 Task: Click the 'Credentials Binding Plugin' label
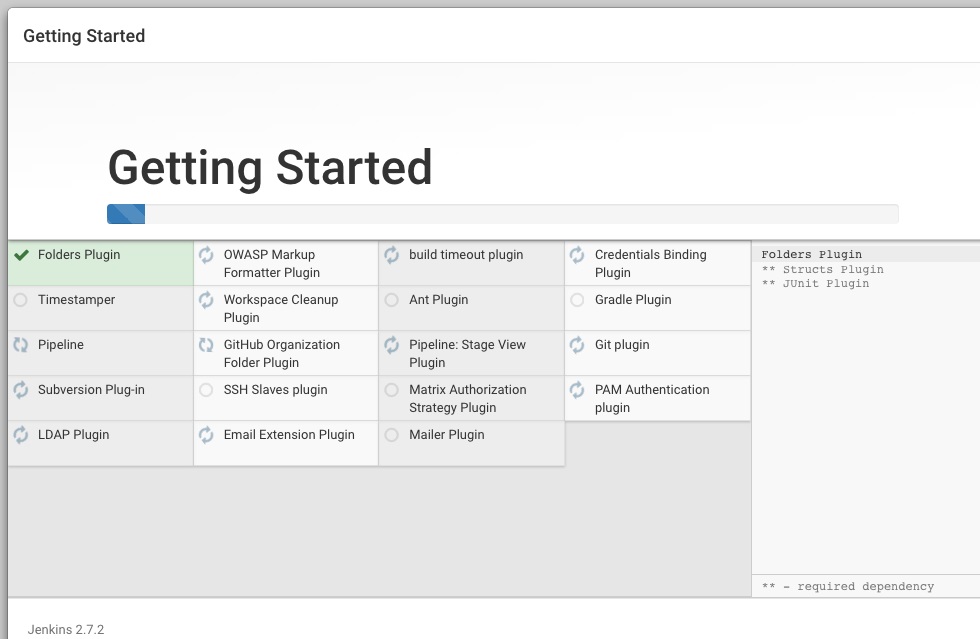click(x=651, y=264)
